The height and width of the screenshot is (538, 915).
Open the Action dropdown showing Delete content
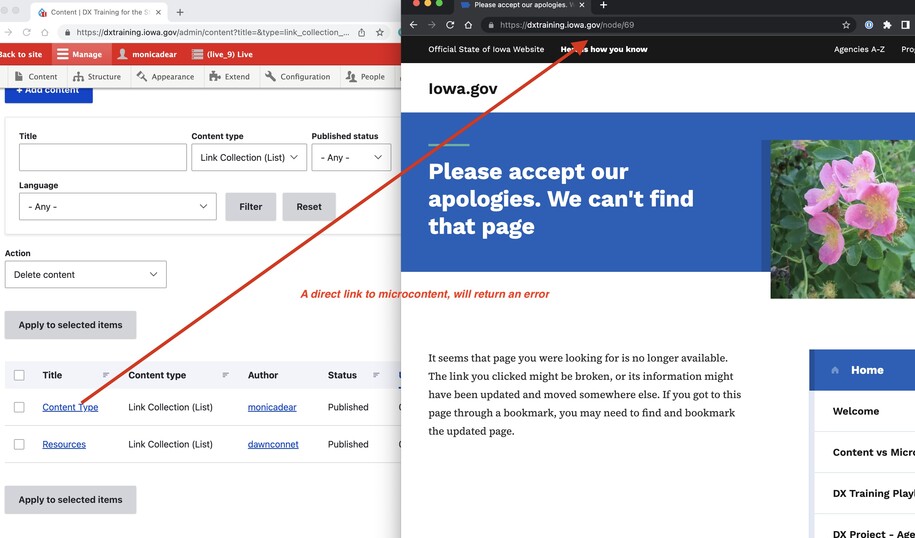(x=85, y=274)
